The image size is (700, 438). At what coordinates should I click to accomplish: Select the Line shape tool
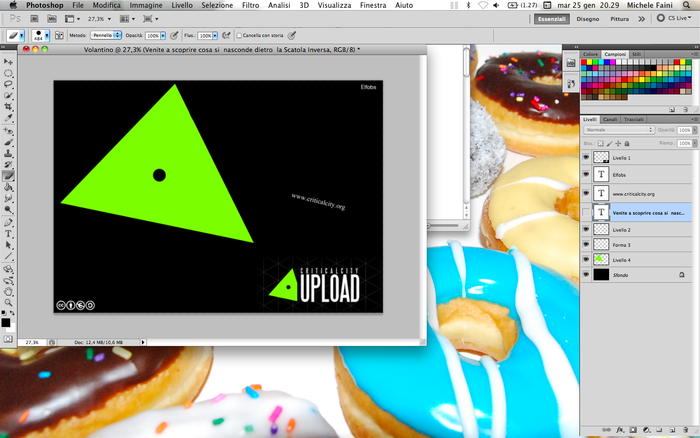[8, 256]
